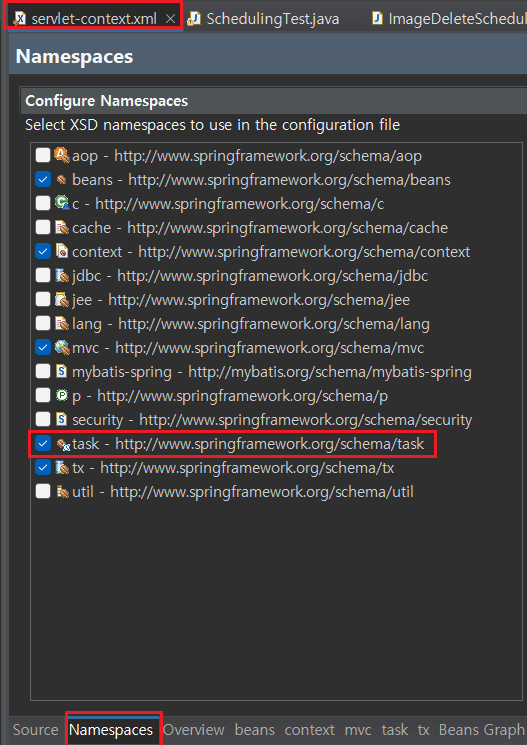The image size is (527, 745).
Task: Enable the jdbc namespace checkbox
Action: point(43,275)
